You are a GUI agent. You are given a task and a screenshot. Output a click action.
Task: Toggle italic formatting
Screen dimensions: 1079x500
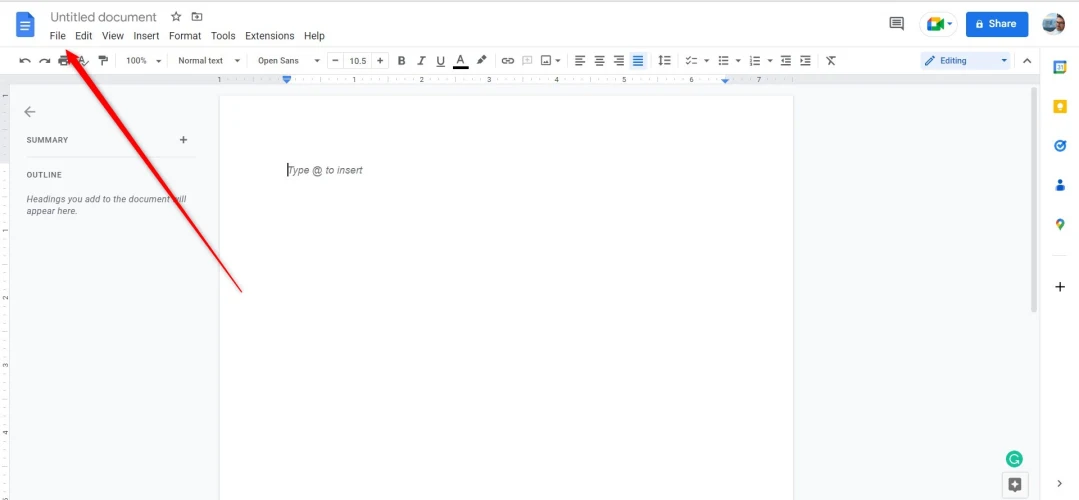coord(421,61)
